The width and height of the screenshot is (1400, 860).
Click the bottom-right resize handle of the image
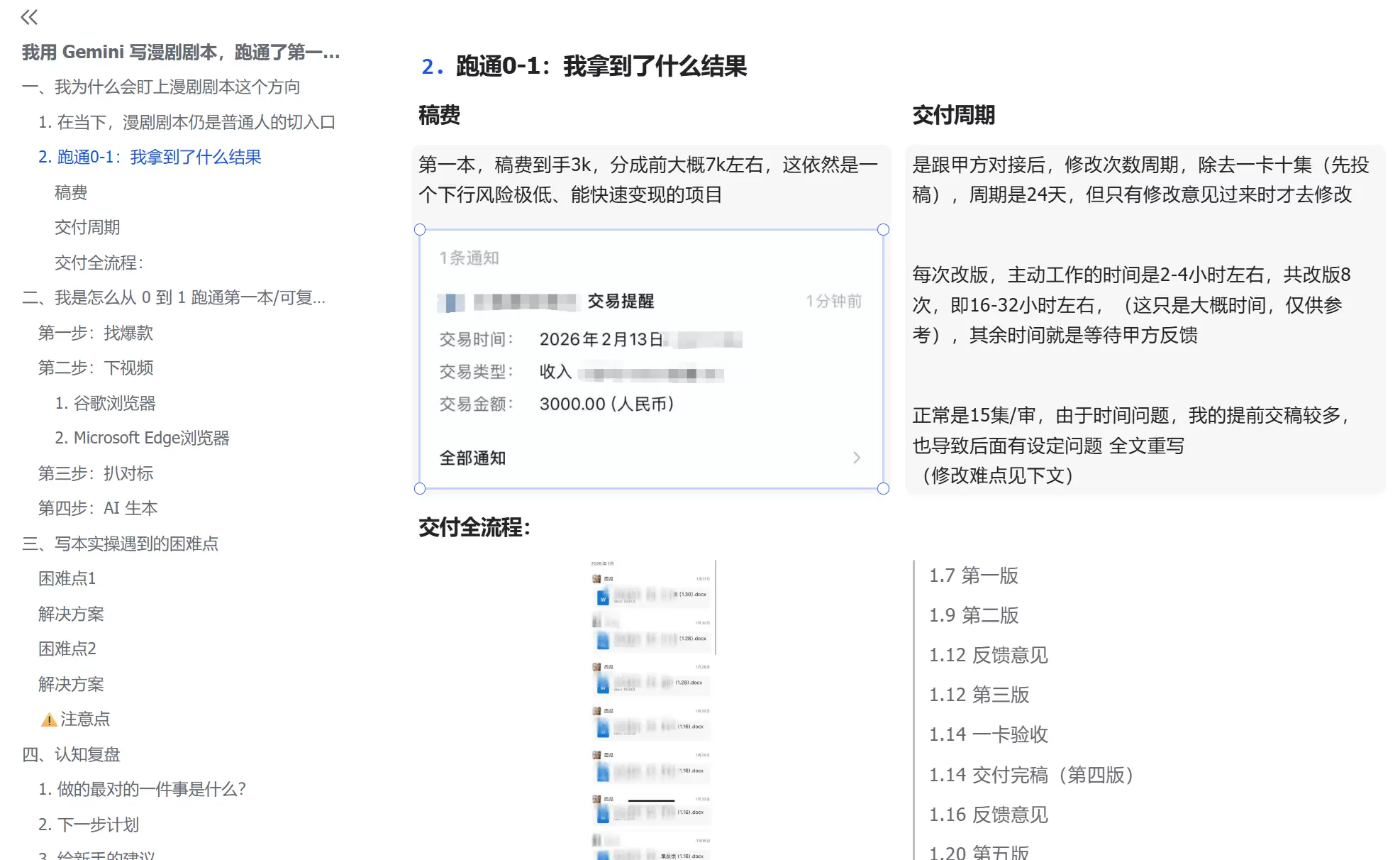[x=882, y=488]
